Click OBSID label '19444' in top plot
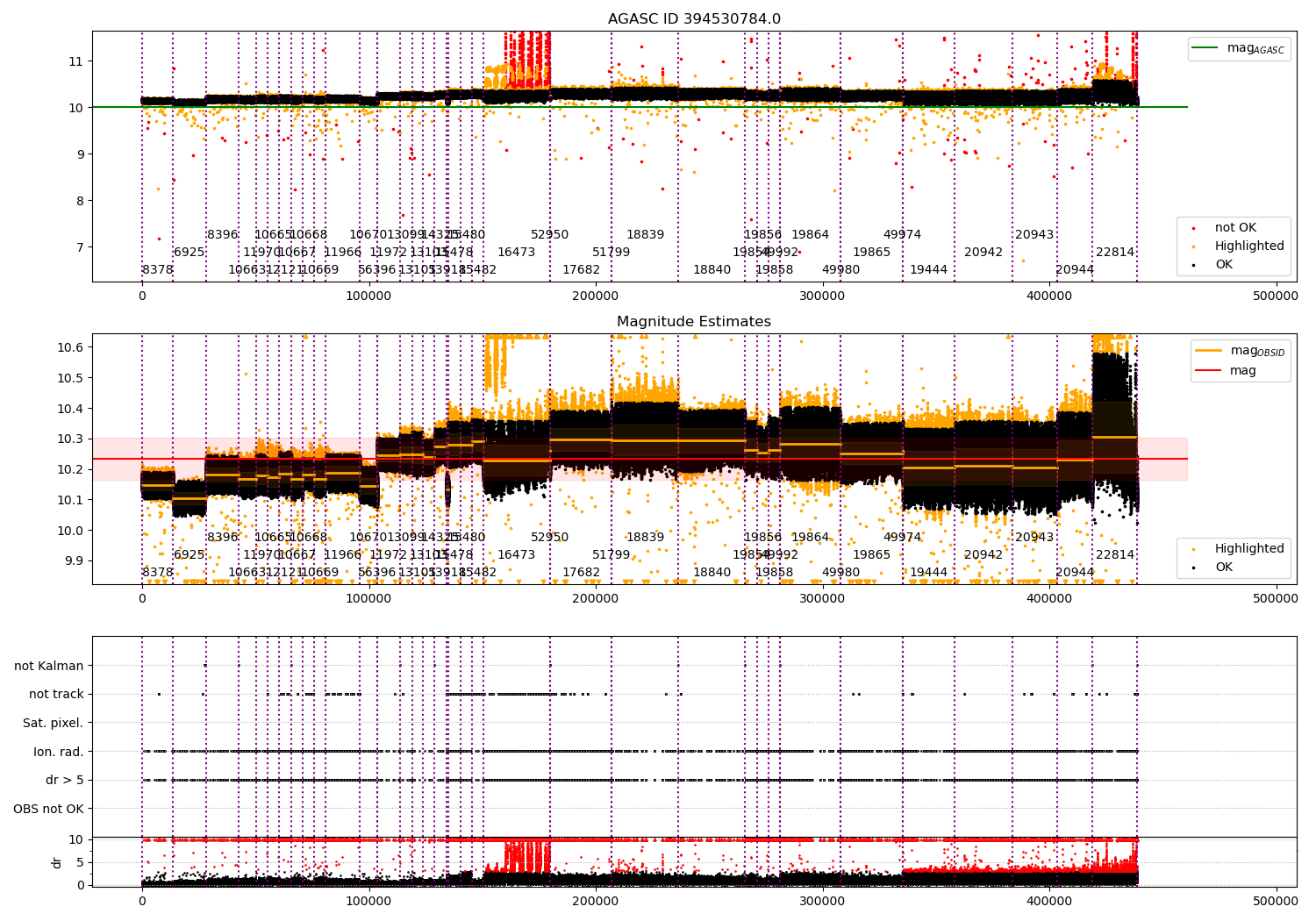Image resolution: width=1316 pixels, height=921 pixels. pyautogui.click(x=929, y=270)
